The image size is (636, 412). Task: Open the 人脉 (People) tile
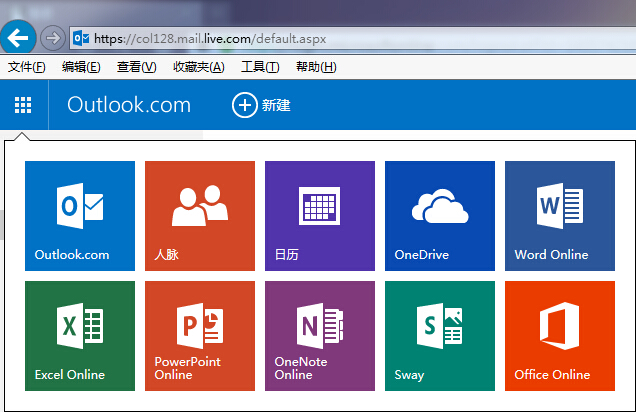[x=199, y=215]
